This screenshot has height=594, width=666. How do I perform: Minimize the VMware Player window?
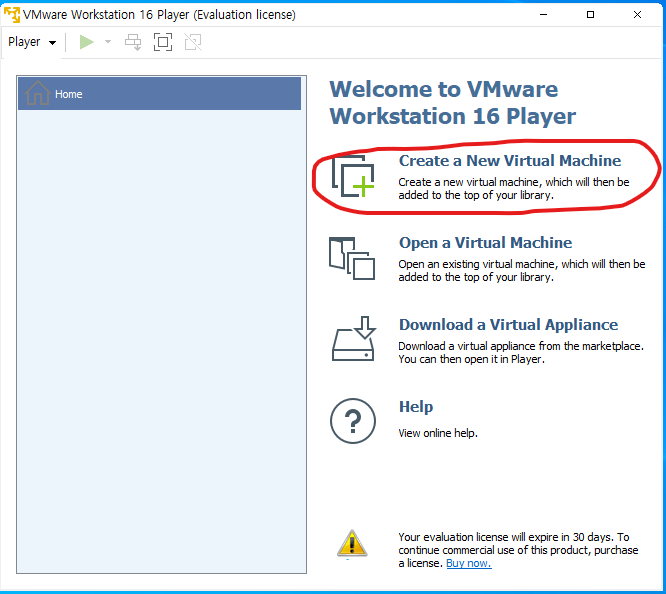543,14
